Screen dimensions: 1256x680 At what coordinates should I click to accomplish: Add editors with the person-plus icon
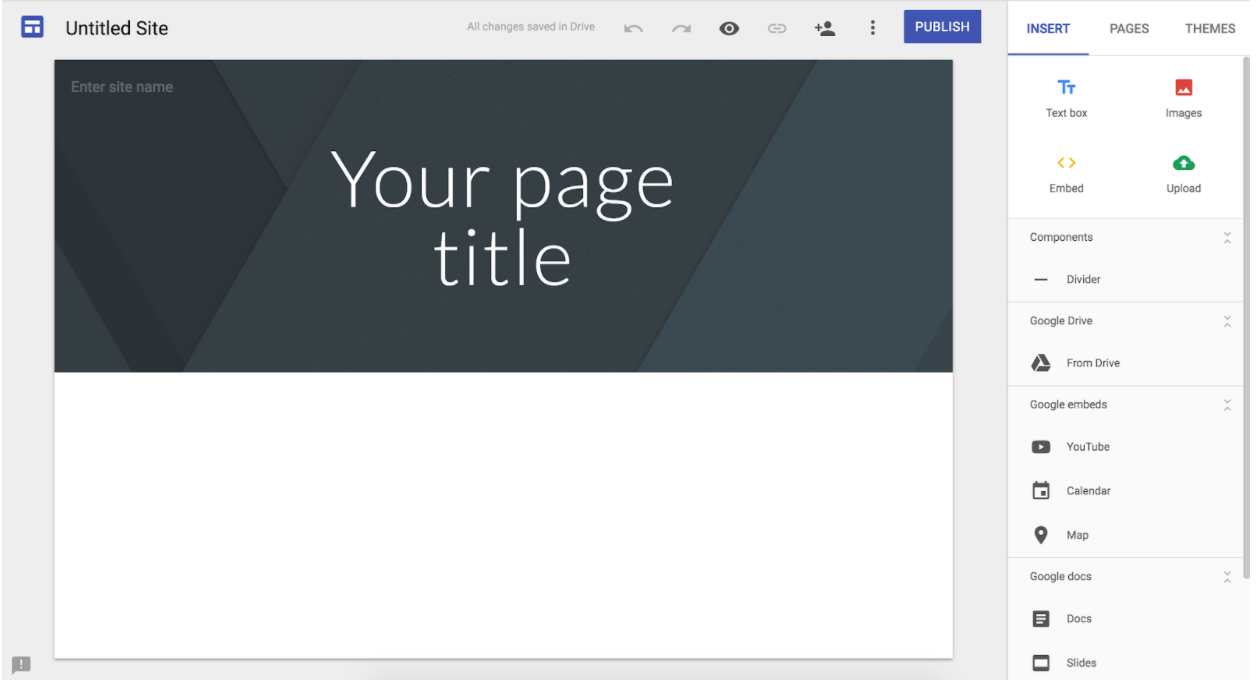point(824,28)
